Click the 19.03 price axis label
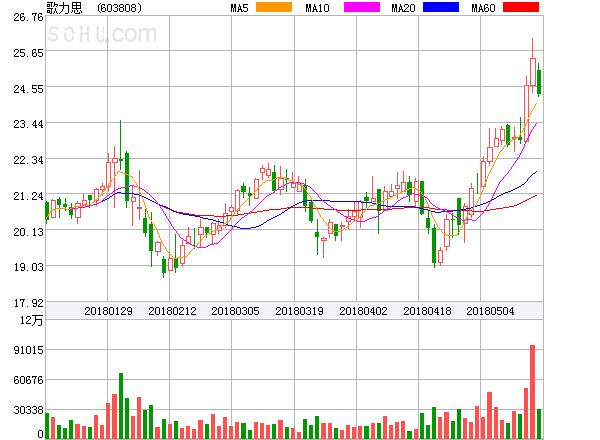The width and height of the screenshot is (600, 440). coord(28,267)
